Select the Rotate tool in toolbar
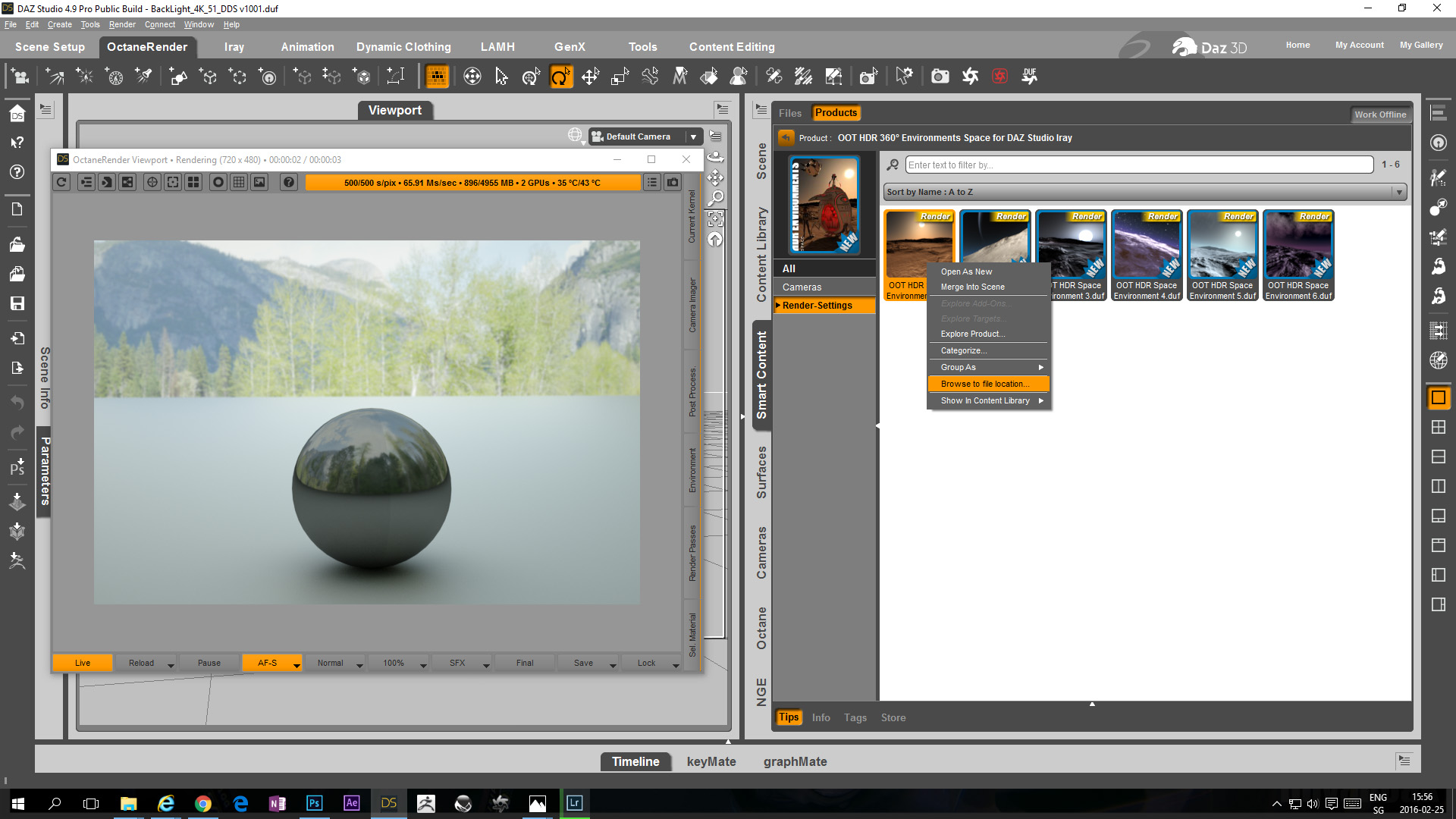 560,77
